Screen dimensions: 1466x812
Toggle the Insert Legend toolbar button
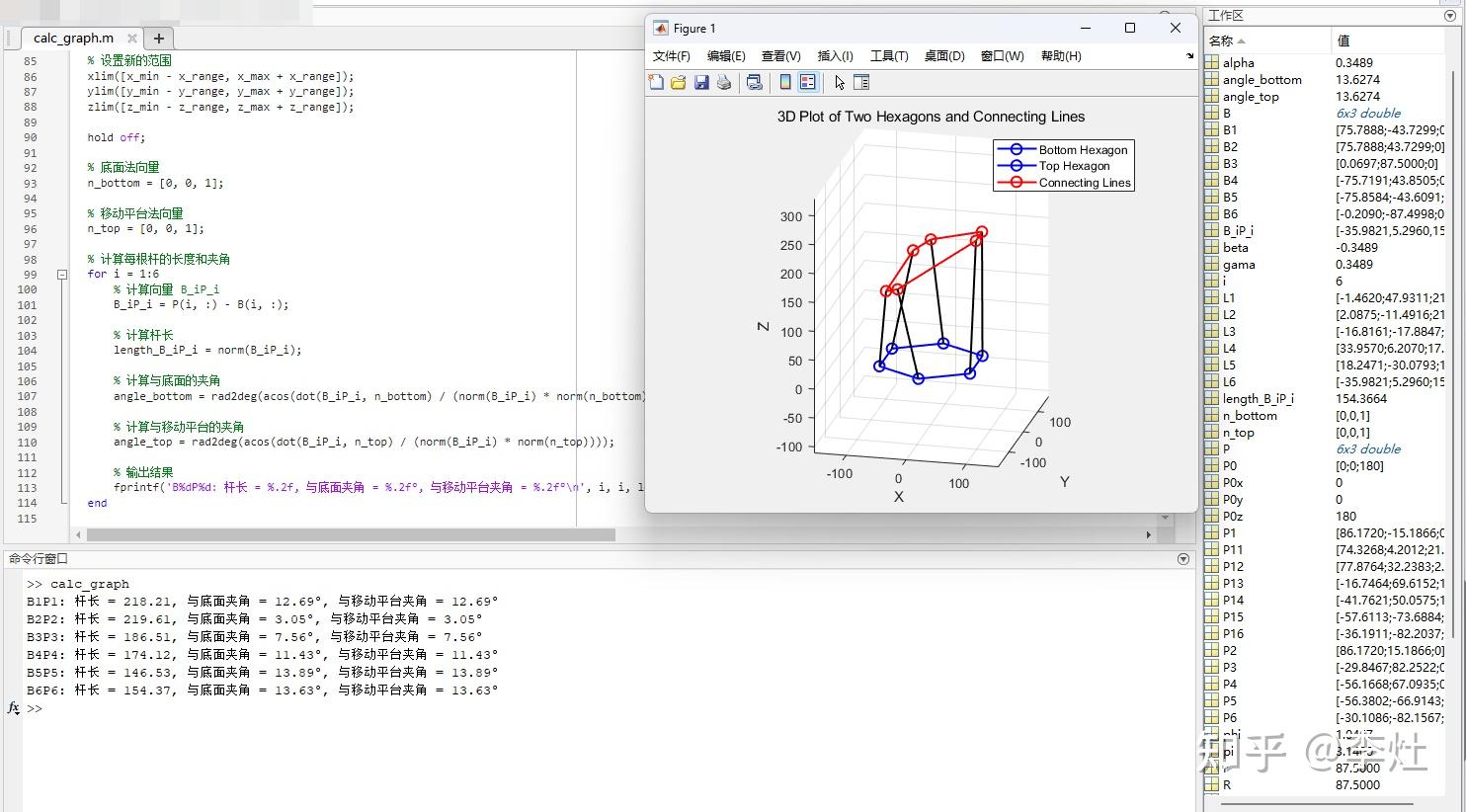(808, 83)
